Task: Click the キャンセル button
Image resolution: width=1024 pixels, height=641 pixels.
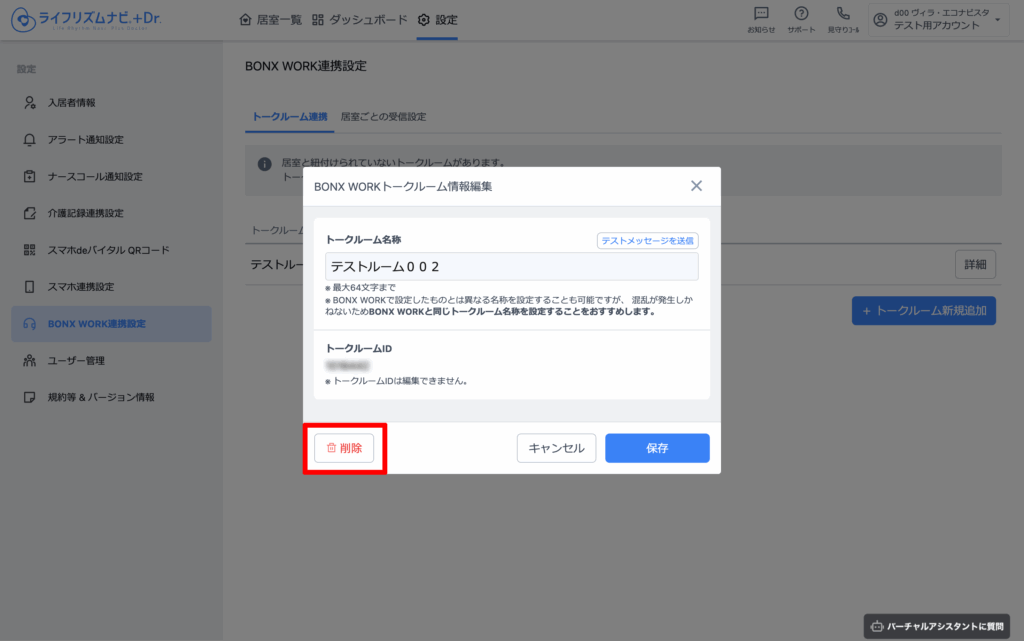Action: (556, 448)
